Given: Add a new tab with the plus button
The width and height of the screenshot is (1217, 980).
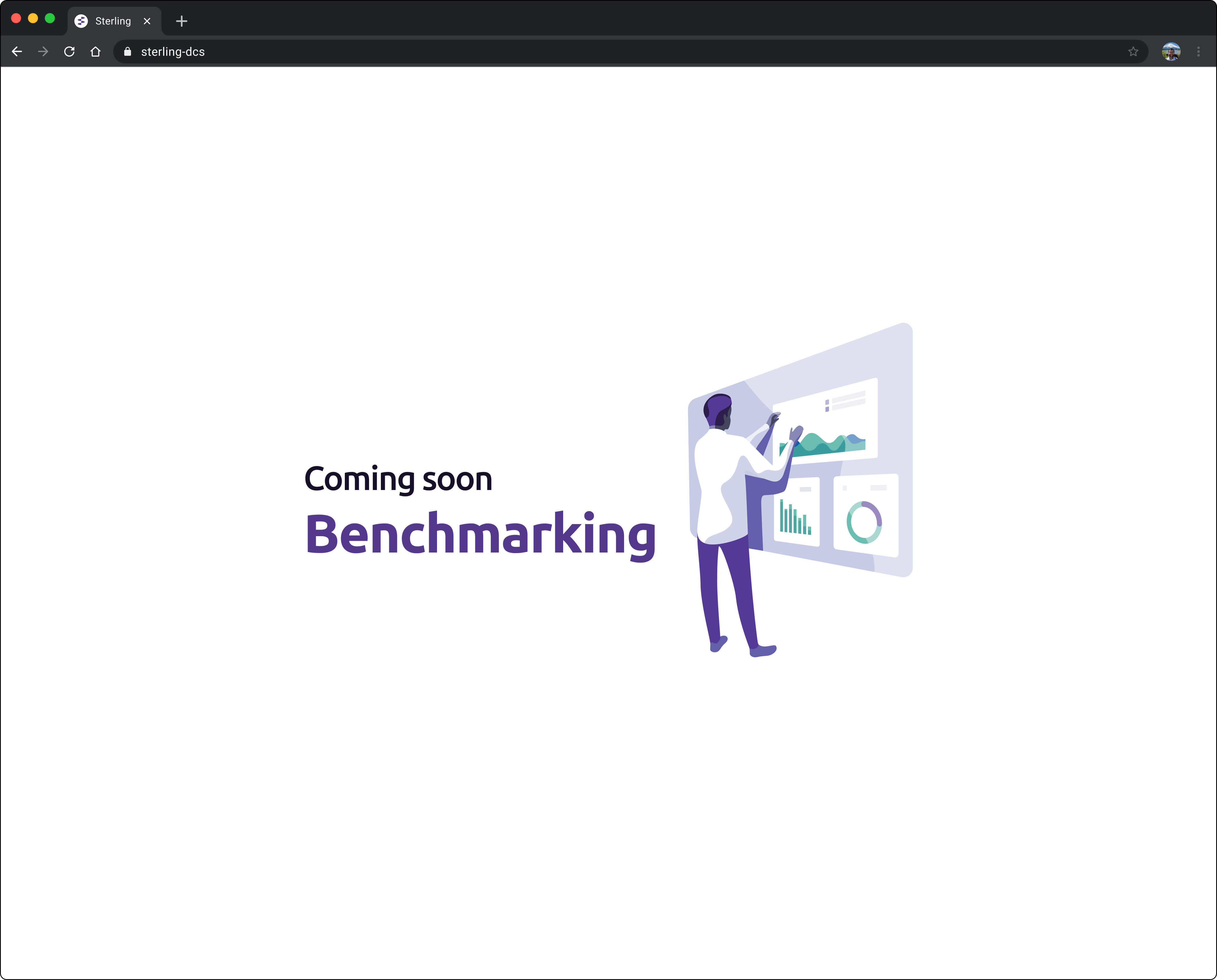Looking at the screenshot, I should 181,21.
